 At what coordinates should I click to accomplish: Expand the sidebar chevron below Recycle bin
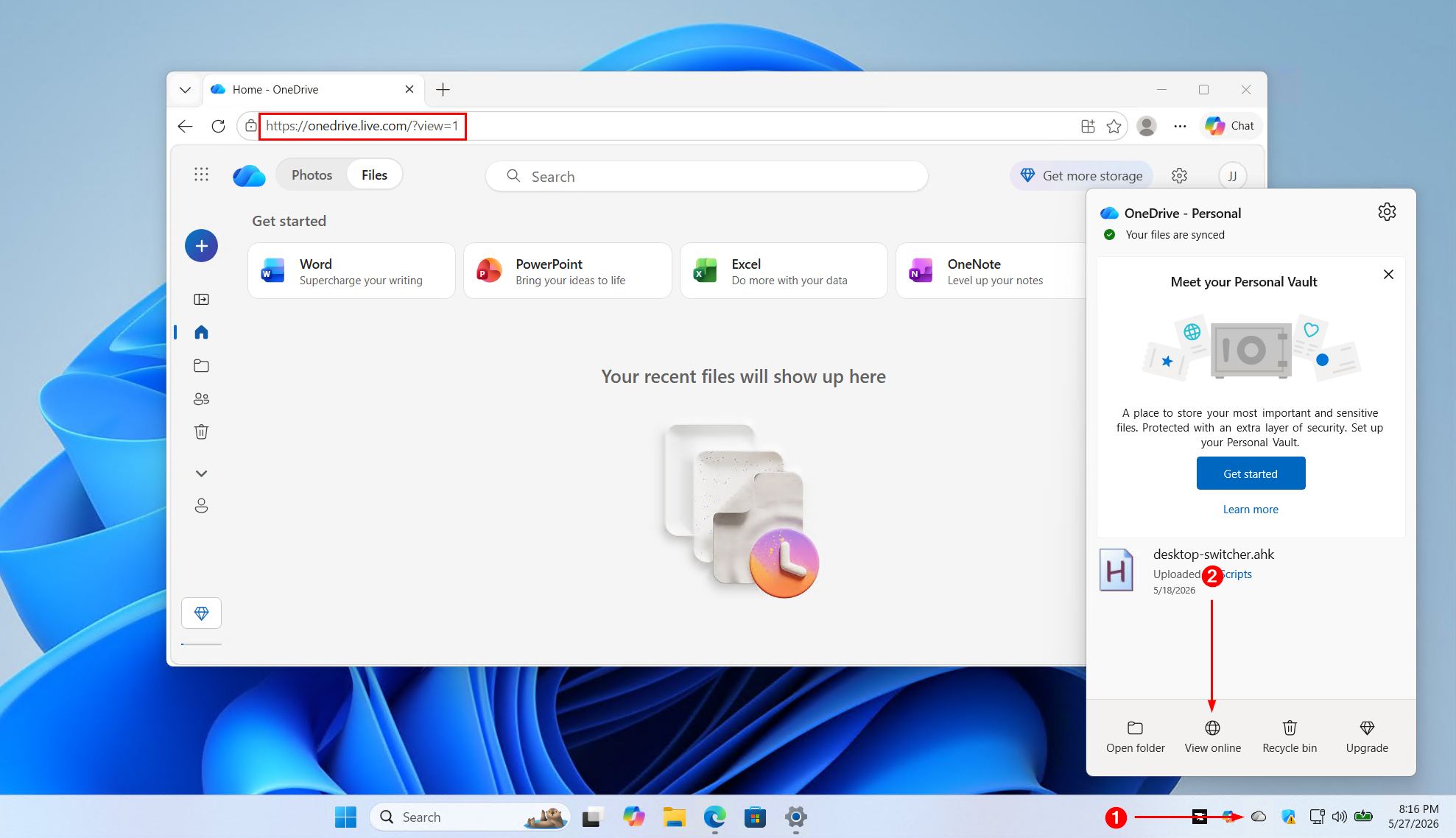pos(201,473)
